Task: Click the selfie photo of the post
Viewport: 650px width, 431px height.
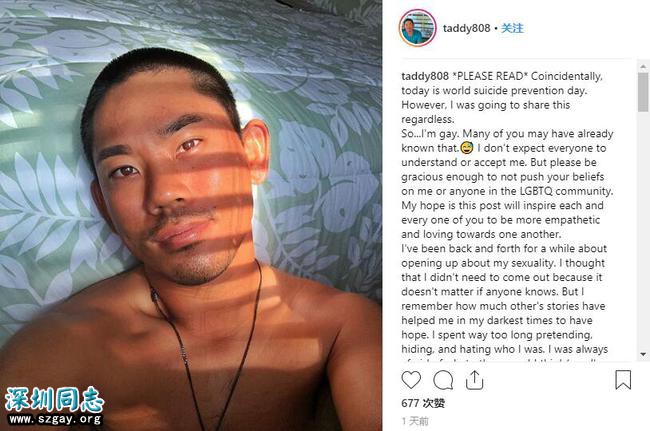Action: coord(191,216)
